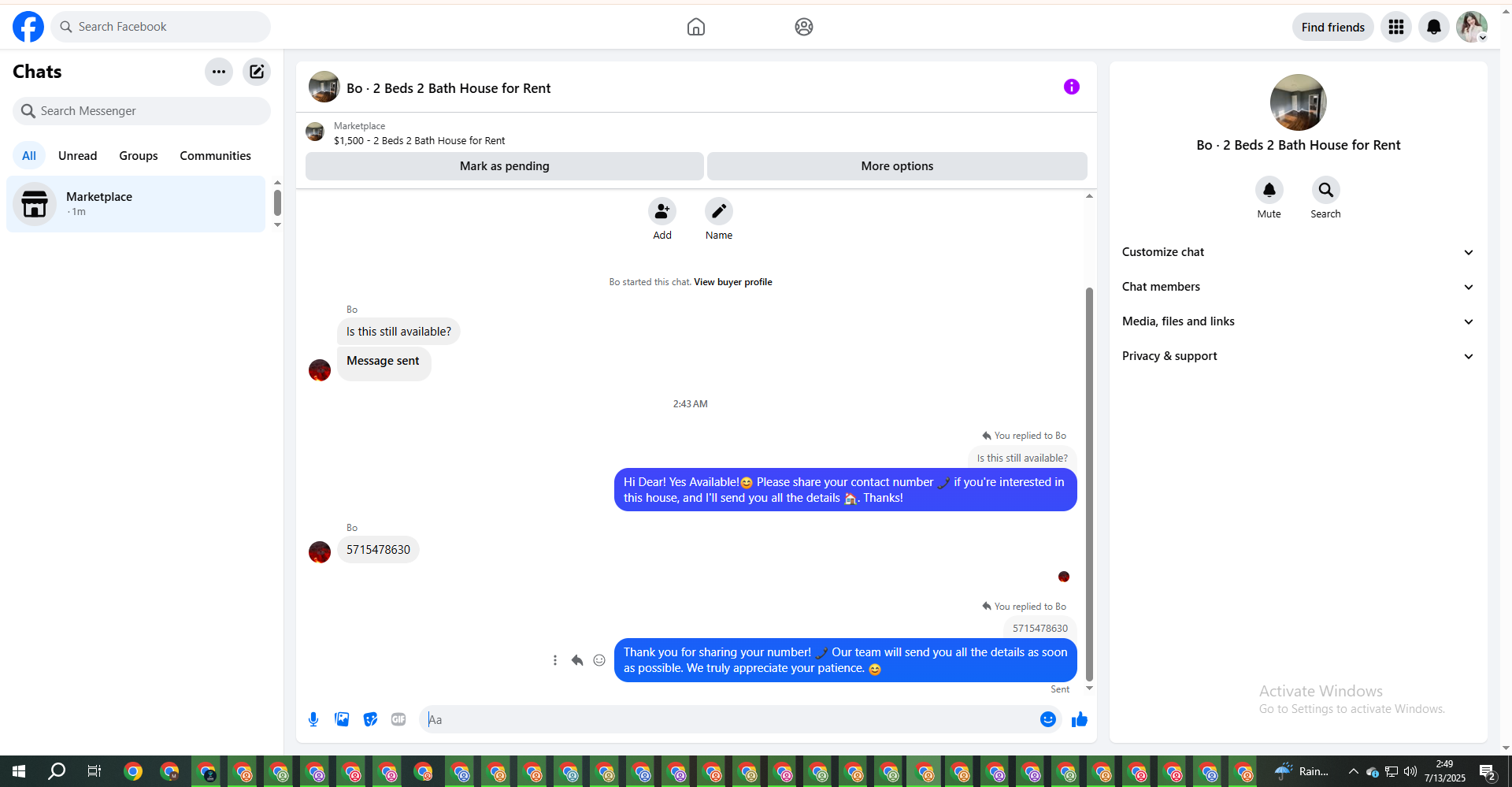
Task: Click the large listing photo in info panel
Action: click(x=1298, y=102)
